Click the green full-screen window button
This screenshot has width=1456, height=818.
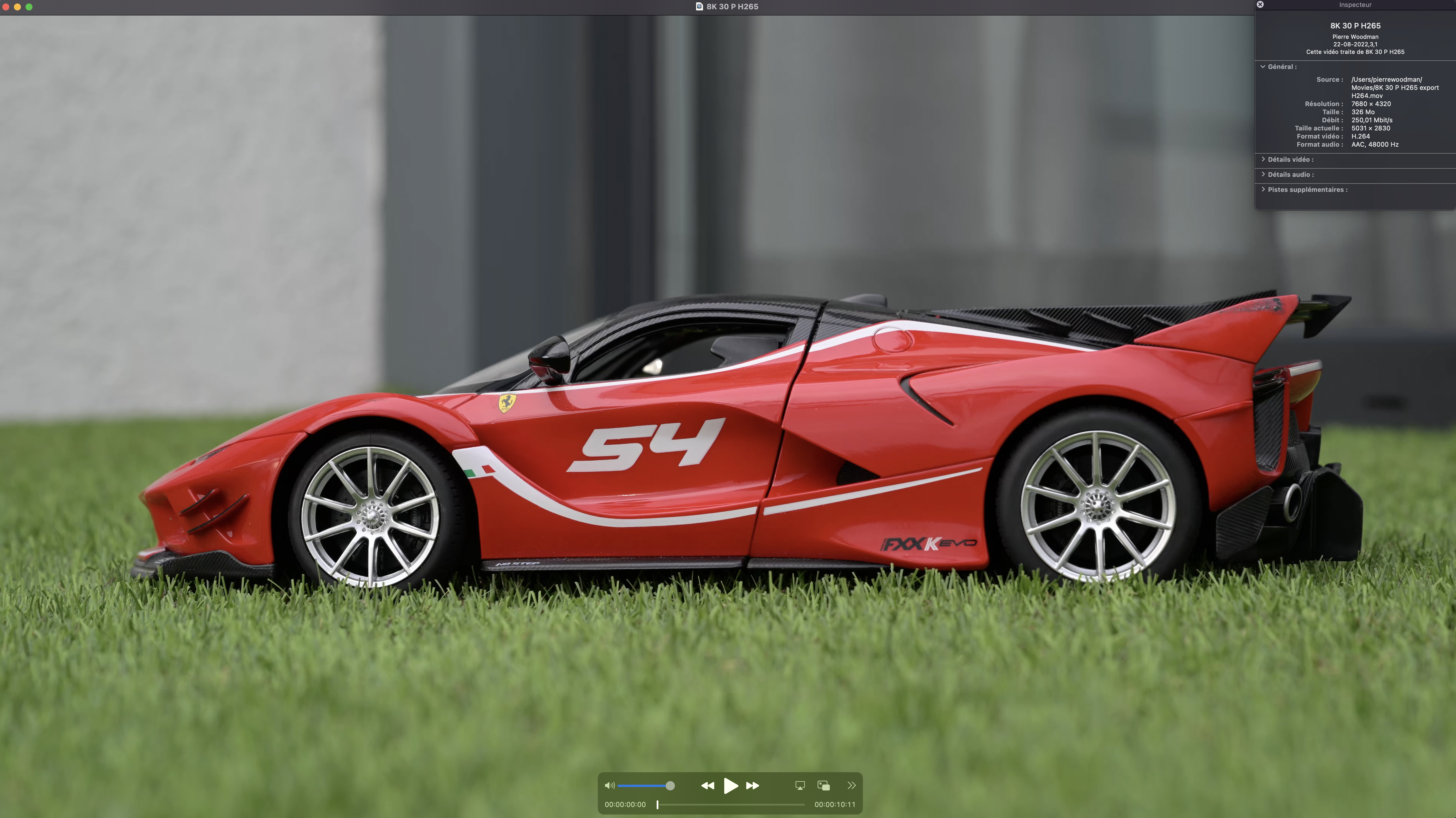click(x=29, y=7)
